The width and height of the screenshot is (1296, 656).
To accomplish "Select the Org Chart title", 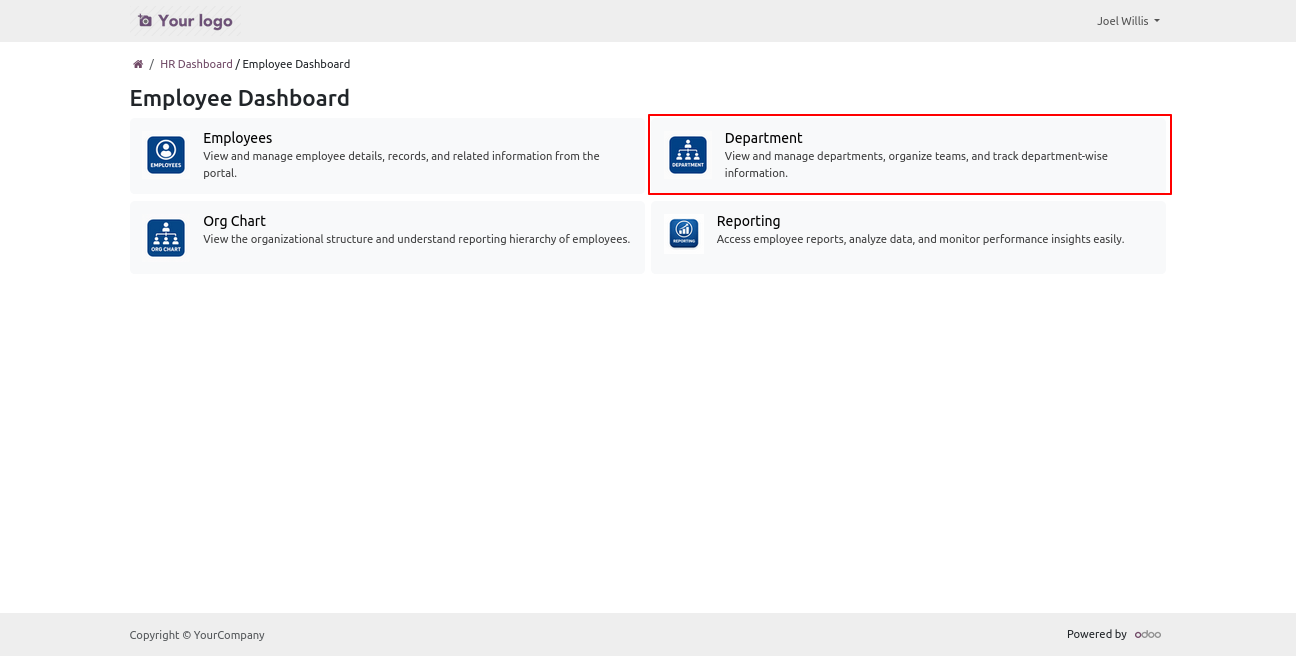I will click(x=234, y=221).
